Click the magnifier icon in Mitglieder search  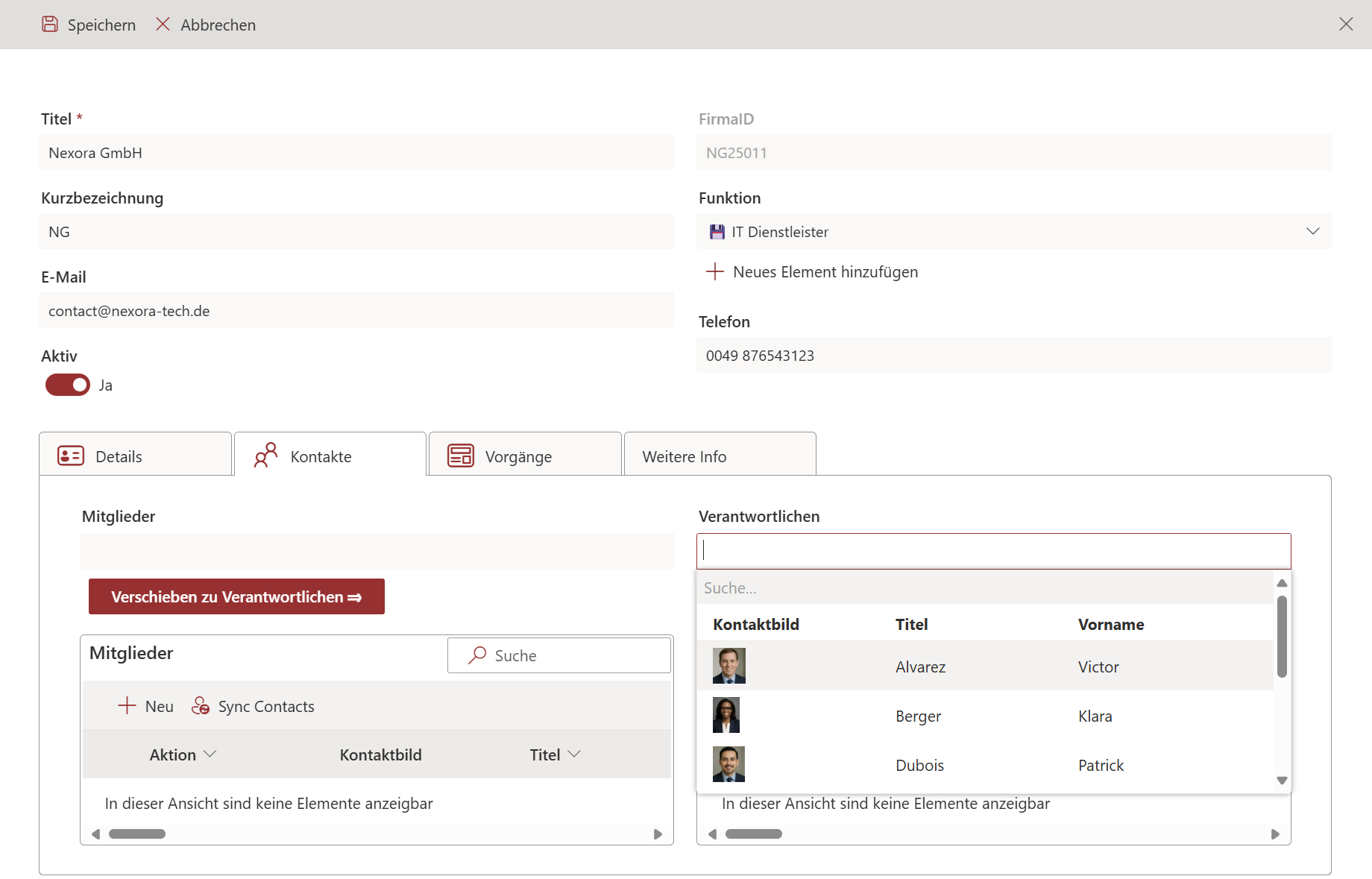click(x=477, y=655)
